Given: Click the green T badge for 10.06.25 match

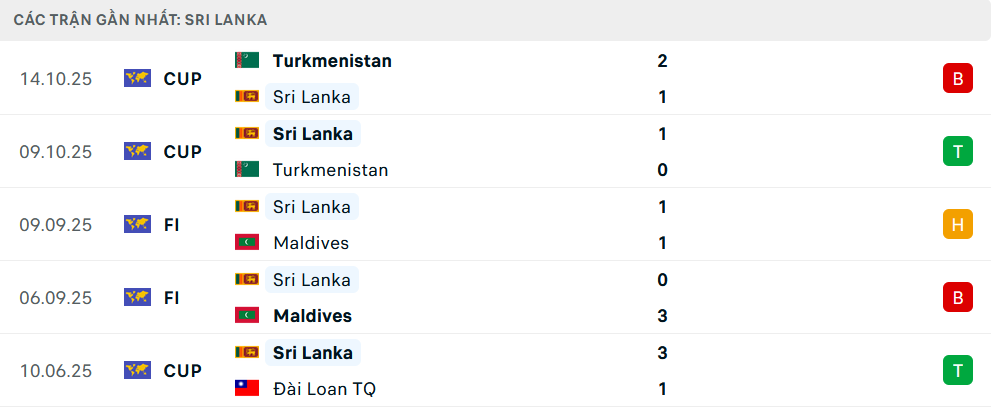Looking at the screenshot, I should coord(957,370).
